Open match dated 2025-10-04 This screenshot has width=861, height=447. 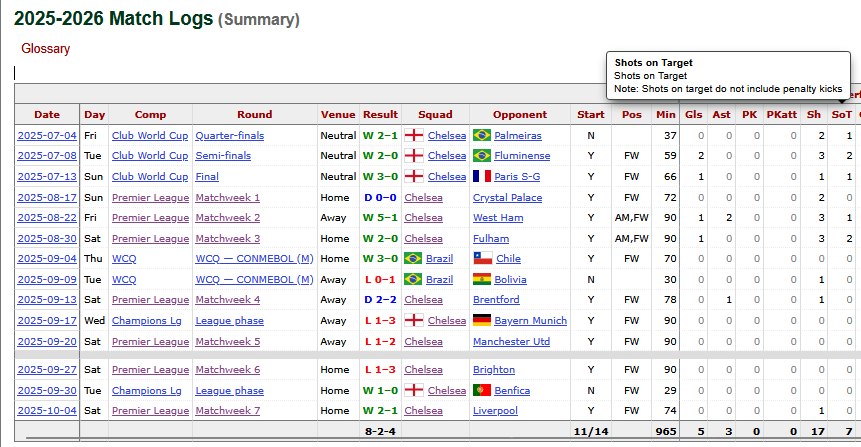click(x=47, y=411)
